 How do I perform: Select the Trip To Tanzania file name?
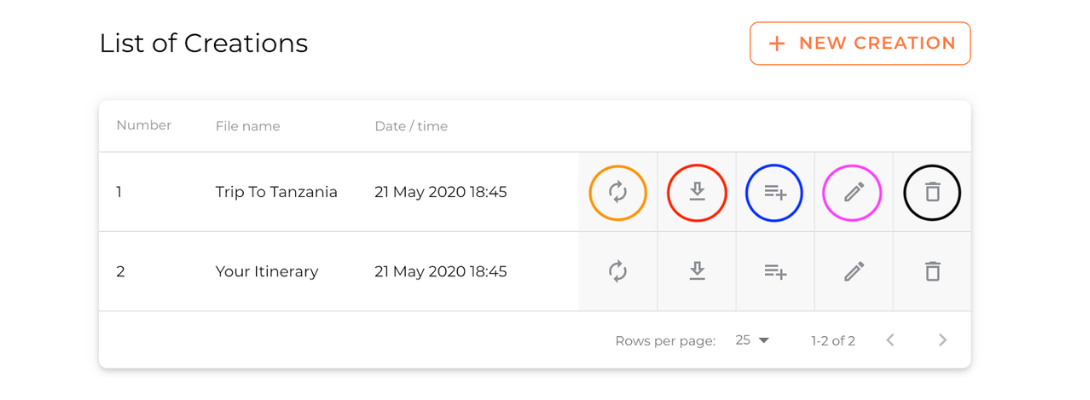point(276,192)
